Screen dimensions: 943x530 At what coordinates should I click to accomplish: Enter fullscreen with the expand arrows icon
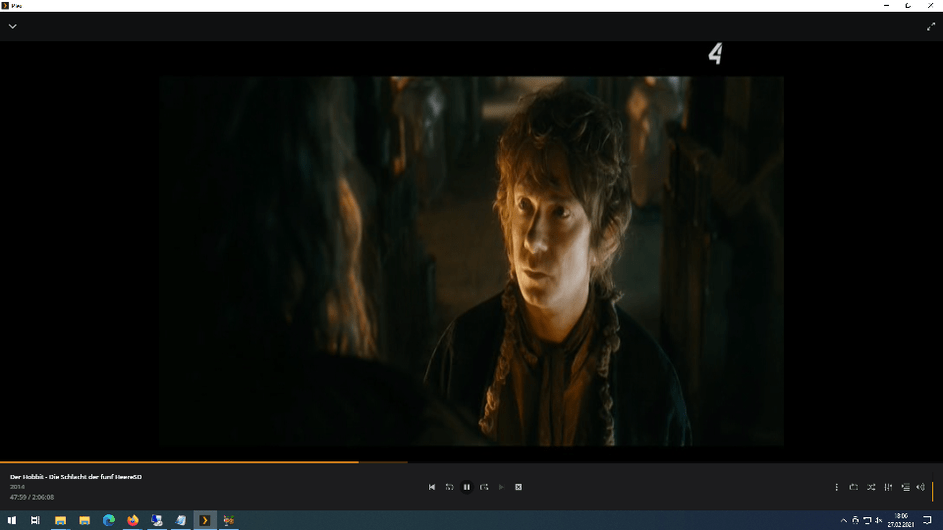tap(931, 26)
